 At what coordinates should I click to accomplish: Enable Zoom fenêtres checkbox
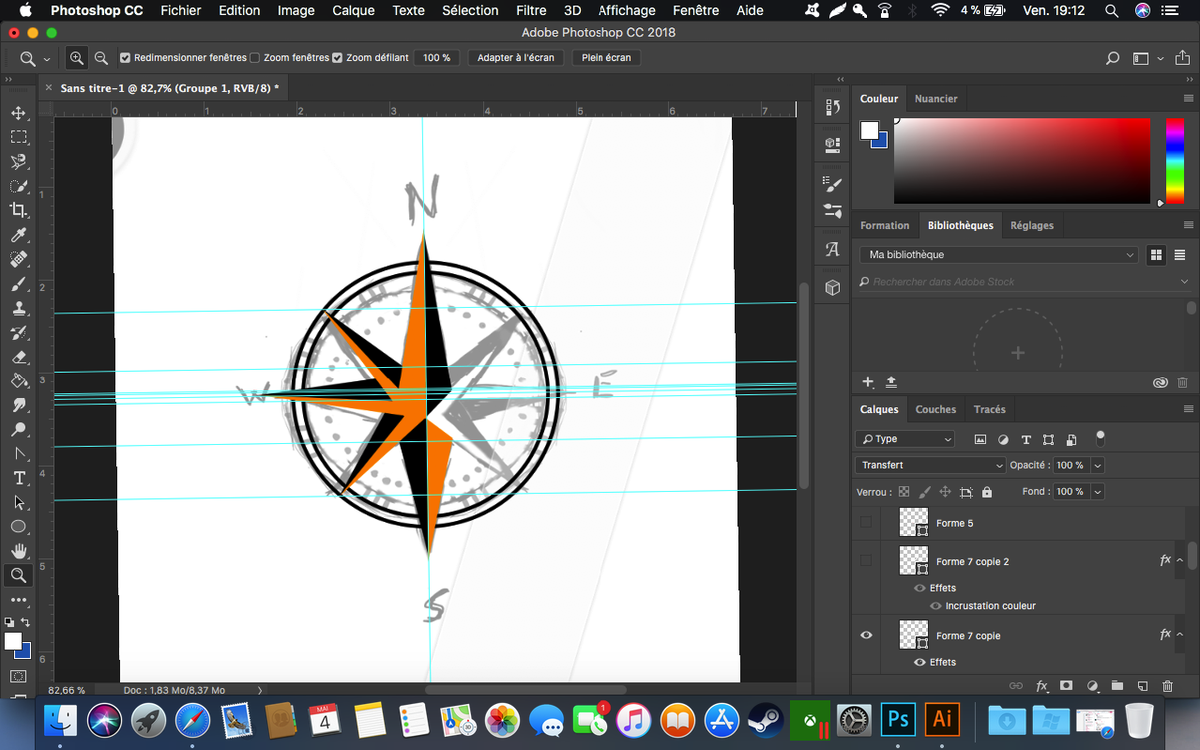coord(255,58)
